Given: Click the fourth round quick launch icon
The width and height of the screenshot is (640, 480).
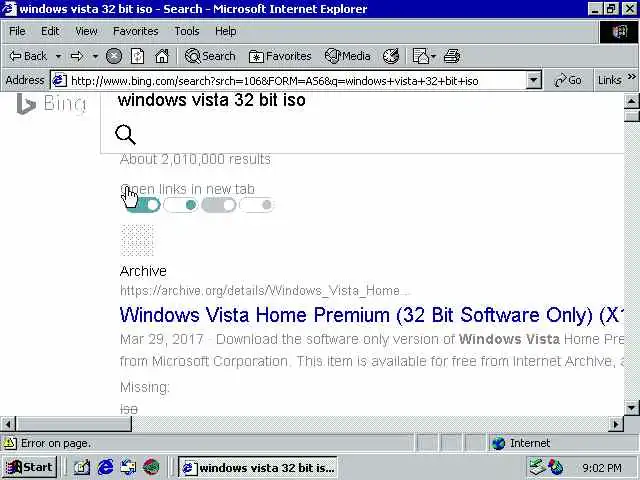Looking at the screenshot, I should click(151, 467).
